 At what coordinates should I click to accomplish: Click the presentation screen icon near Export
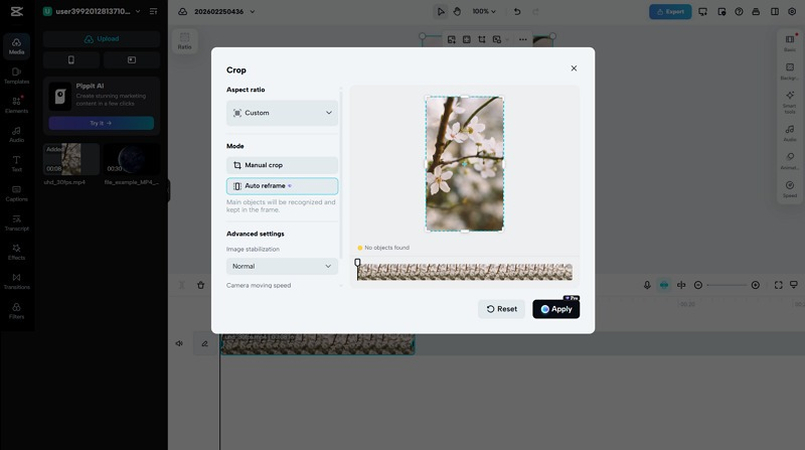(703, 11)
